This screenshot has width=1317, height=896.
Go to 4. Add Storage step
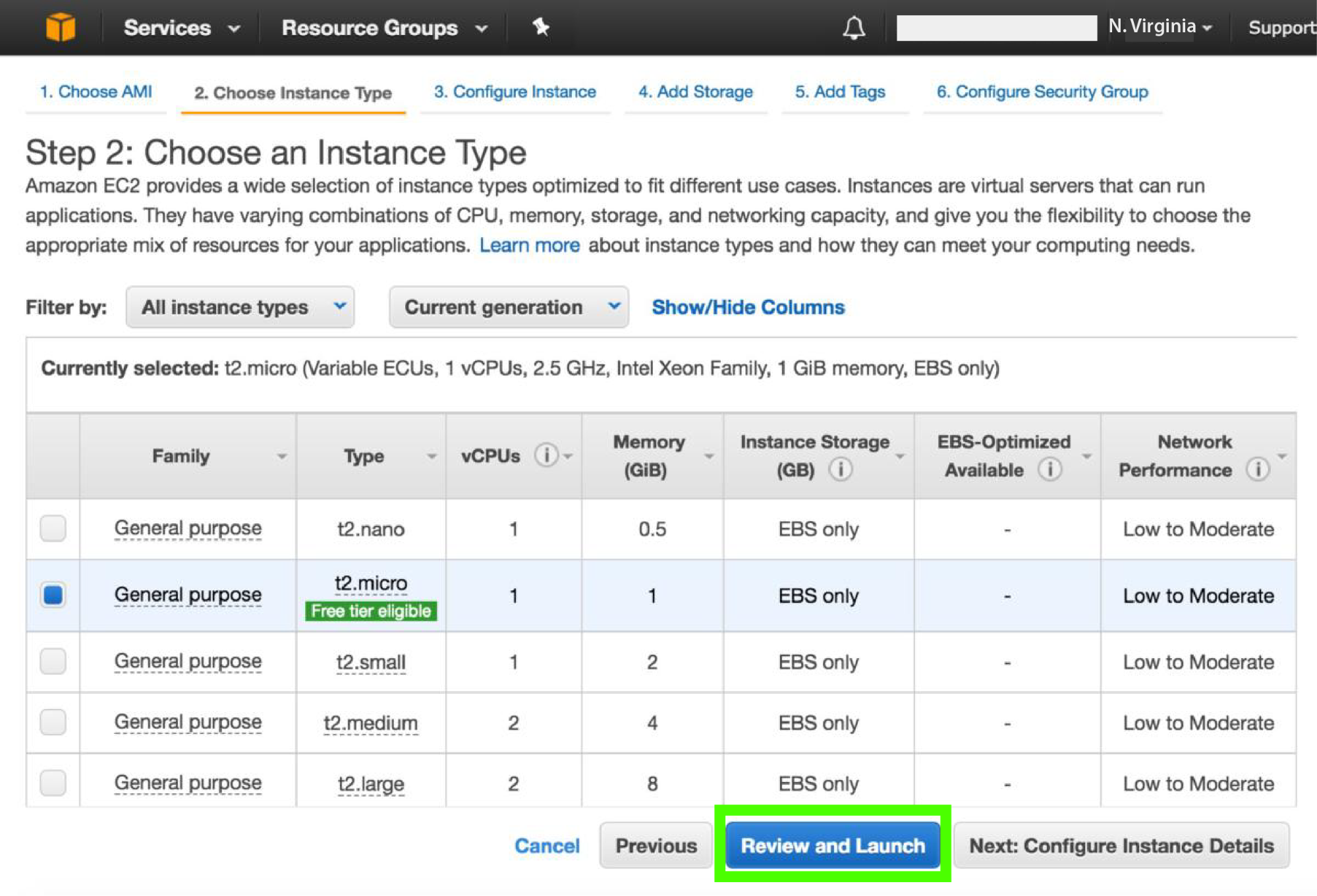pos(696,92)
